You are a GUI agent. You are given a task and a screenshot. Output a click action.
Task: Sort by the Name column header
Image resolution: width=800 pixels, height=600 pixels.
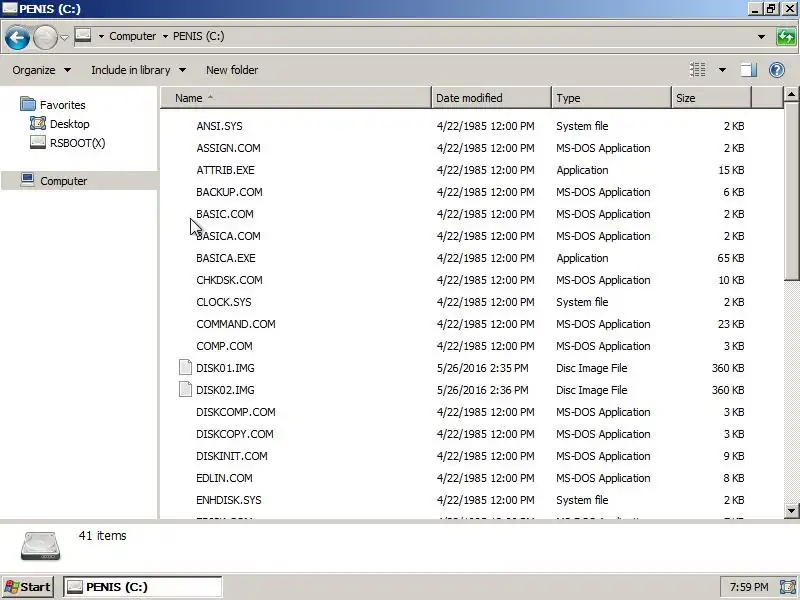[296, 98]
